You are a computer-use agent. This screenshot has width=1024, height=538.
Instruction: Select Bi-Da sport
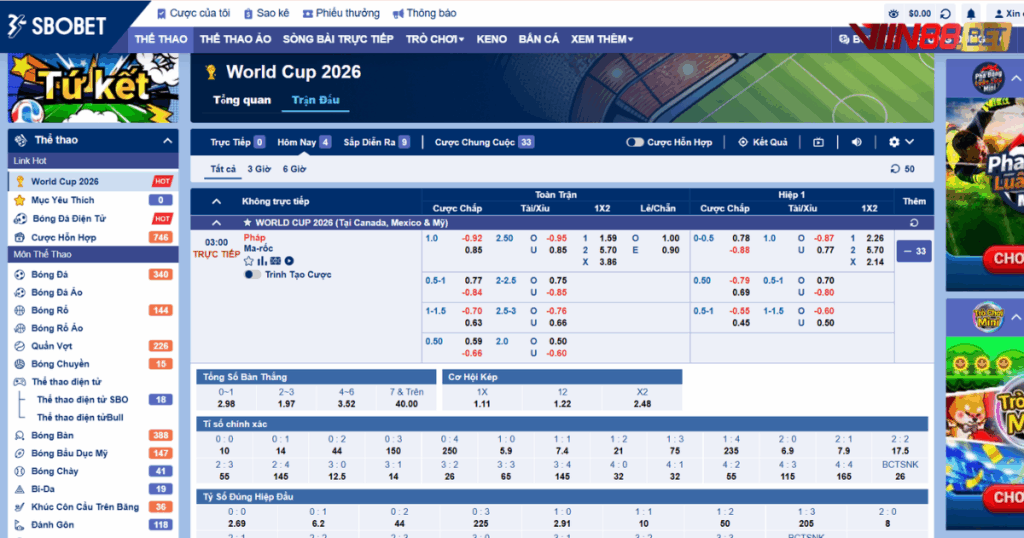tap(93, 489)
